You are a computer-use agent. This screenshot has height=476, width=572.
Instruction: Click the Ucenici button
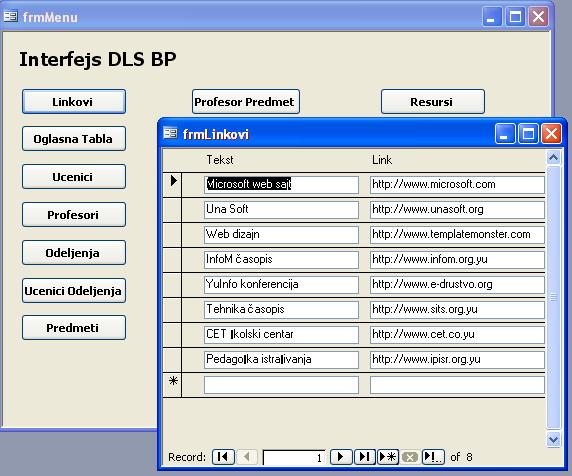coord(74,177)
